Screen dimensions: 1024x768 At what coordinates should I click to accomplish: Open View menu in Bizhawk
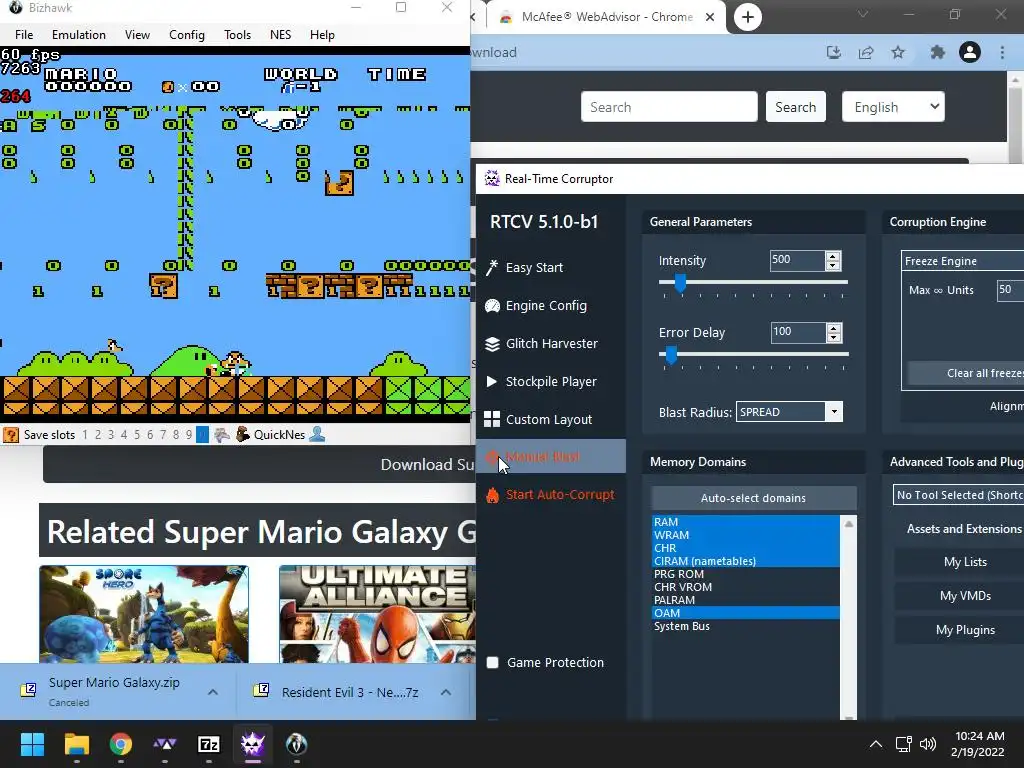tap(137, 35)
